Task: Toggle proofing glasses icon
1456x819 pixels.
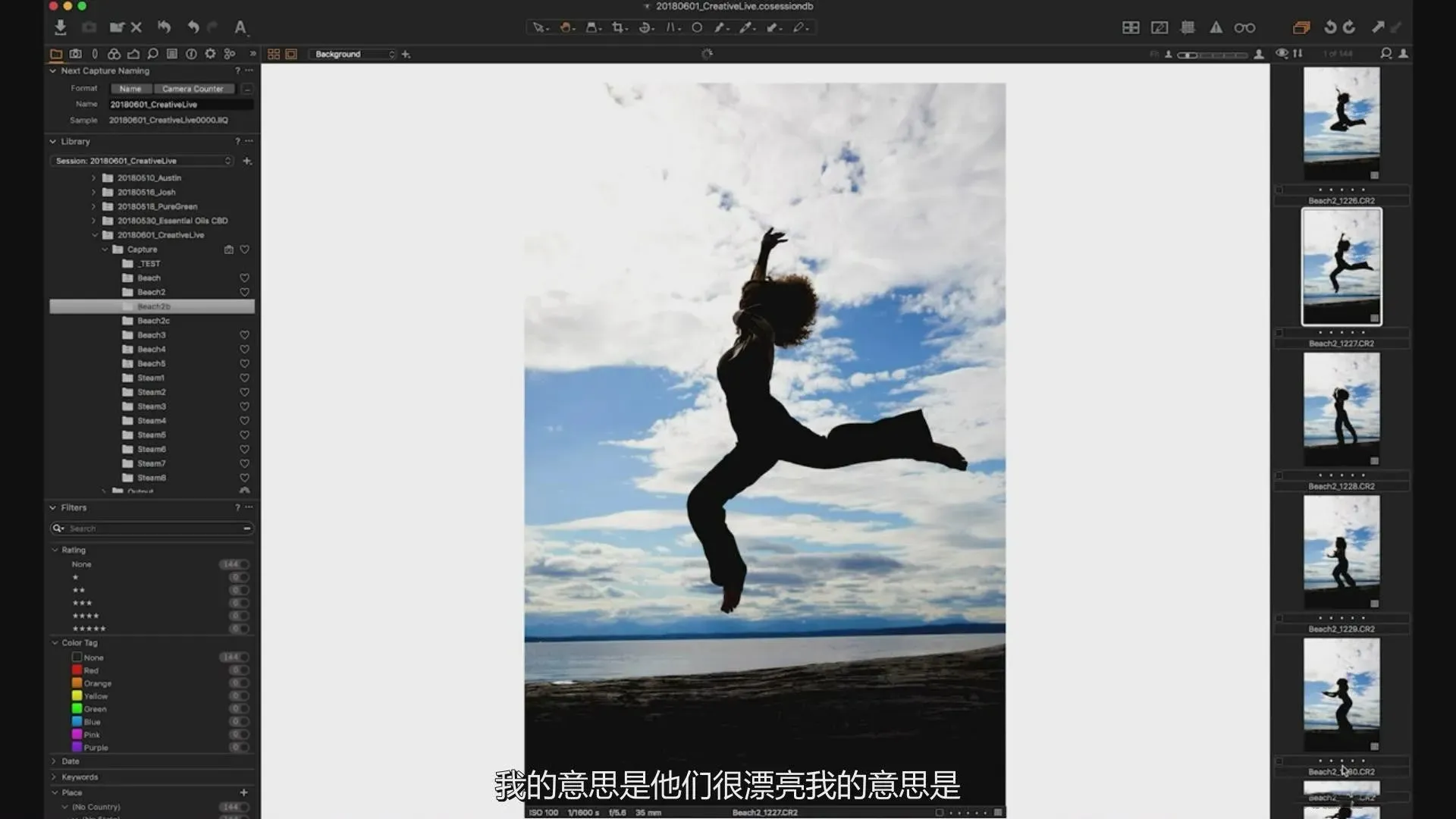Action: pos(1244,27)
